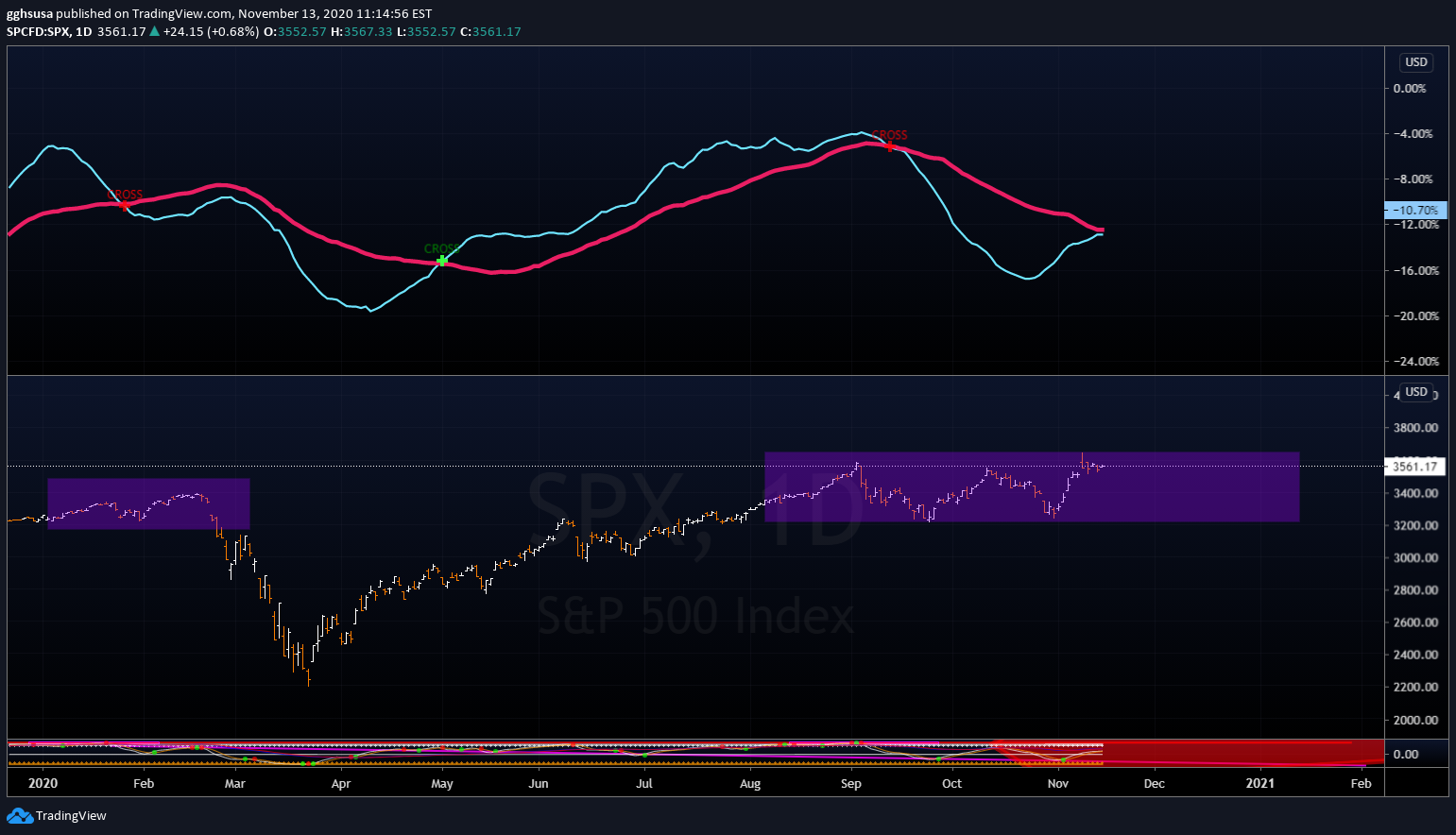This screenshot has height=835, width=1456.
Task: Click the 3000.00 price axis label
Action: click(1416, 557)
